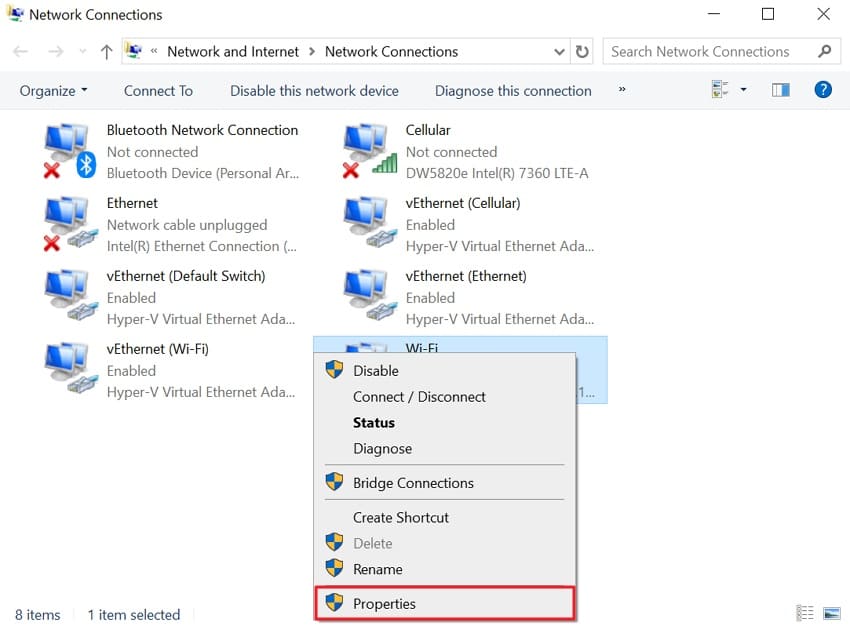This screenshot has width=850, height=626.
Task: Switch to details view in status bar
Action: [x=805, y=613]
